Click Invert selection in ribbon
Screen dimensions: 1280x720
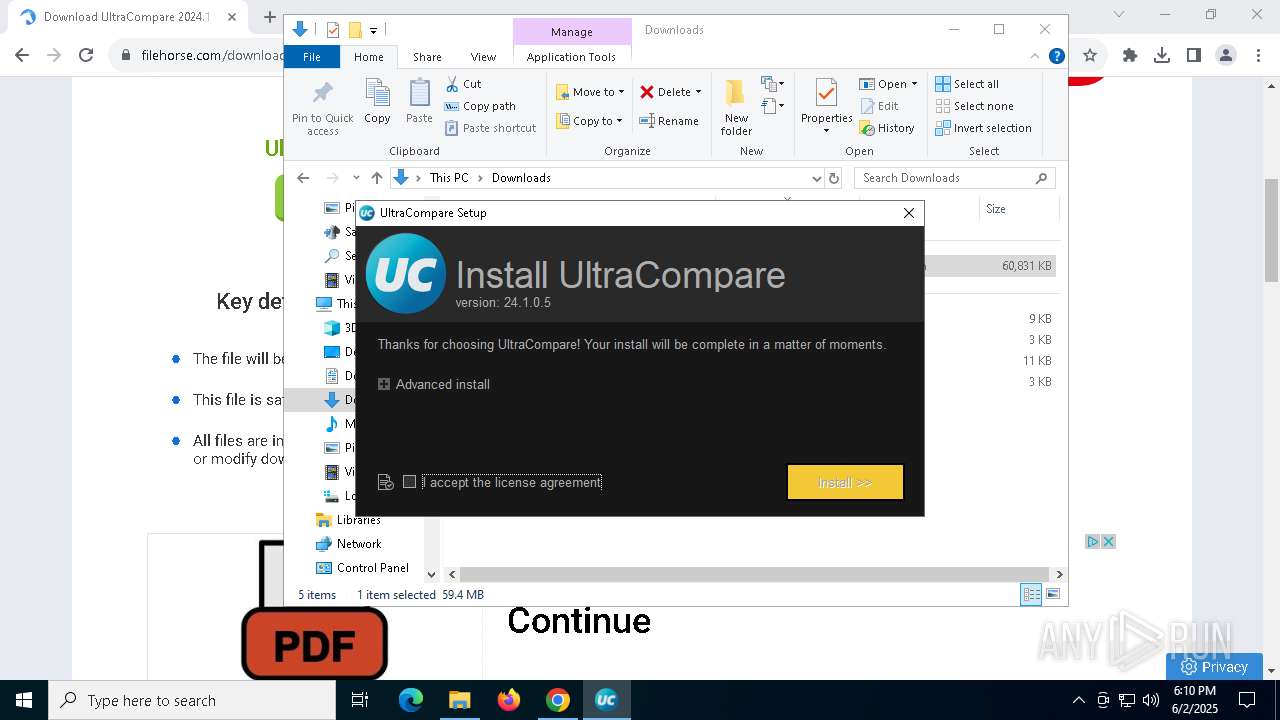[984, 128]
